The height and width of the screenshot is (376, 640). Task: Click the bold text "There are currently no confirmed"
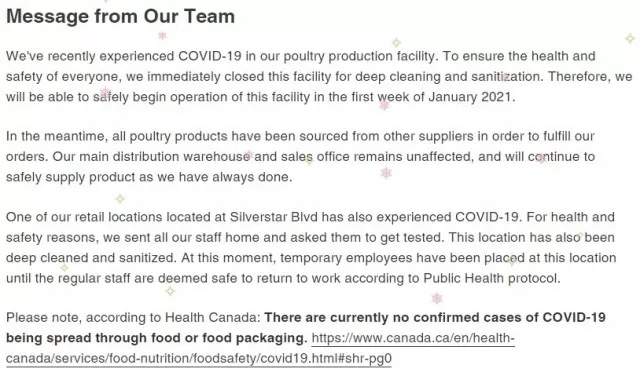pos(355,318)
